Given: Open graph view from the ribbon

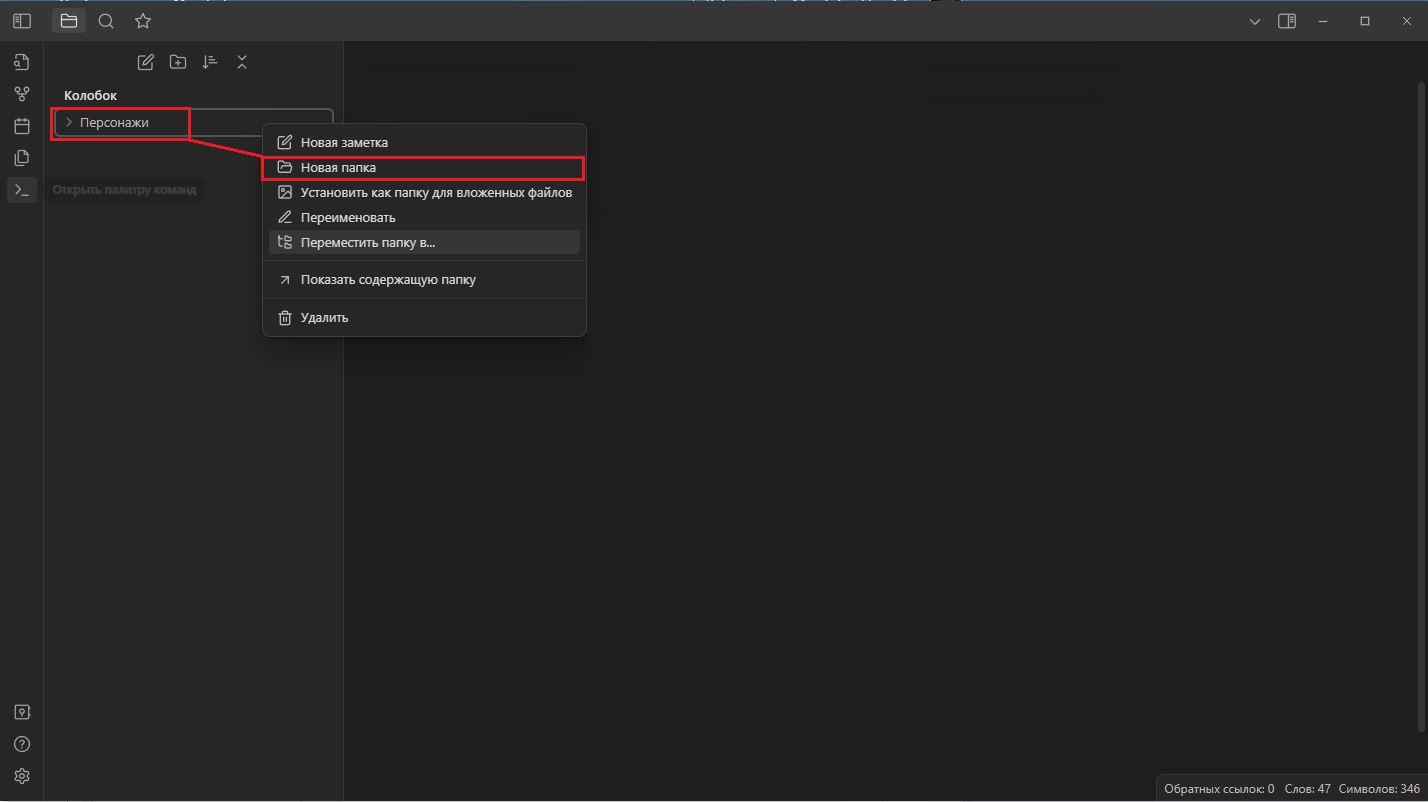Looking at the screenshot, I should [x=21, y=94].
